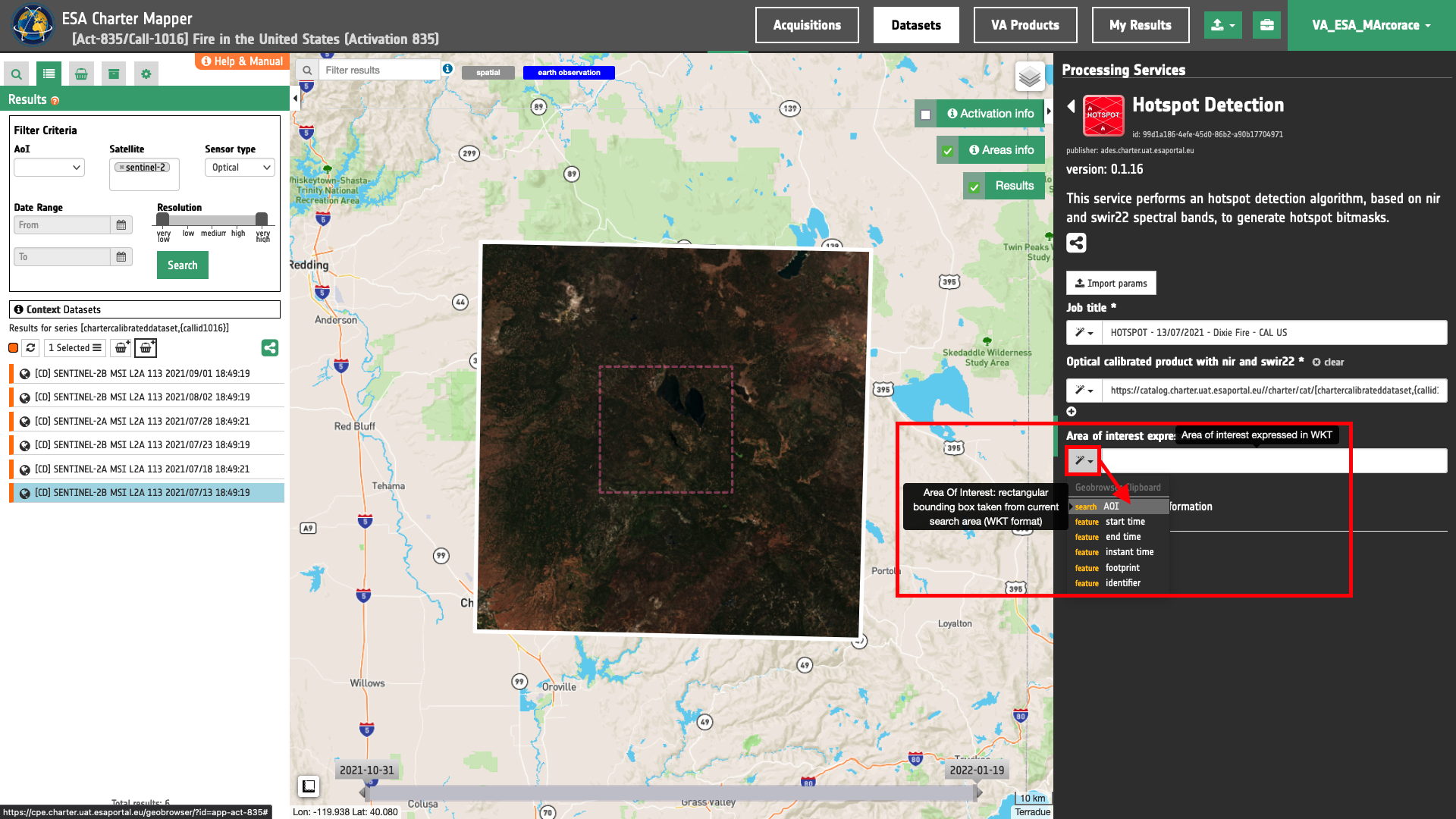Toggle the Areas info checkbox

(x=948, y=151)
